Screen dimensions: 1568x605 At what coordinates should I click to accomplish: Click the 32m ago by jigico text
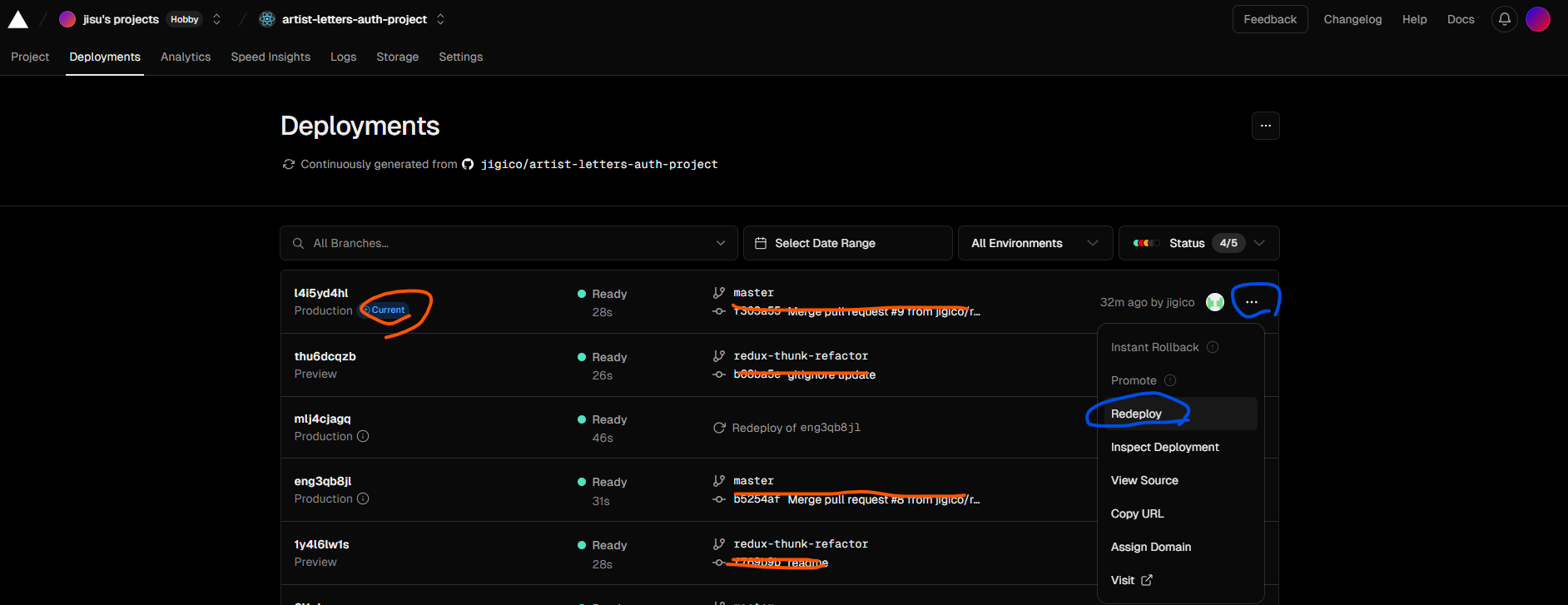tap(1147, 302)
